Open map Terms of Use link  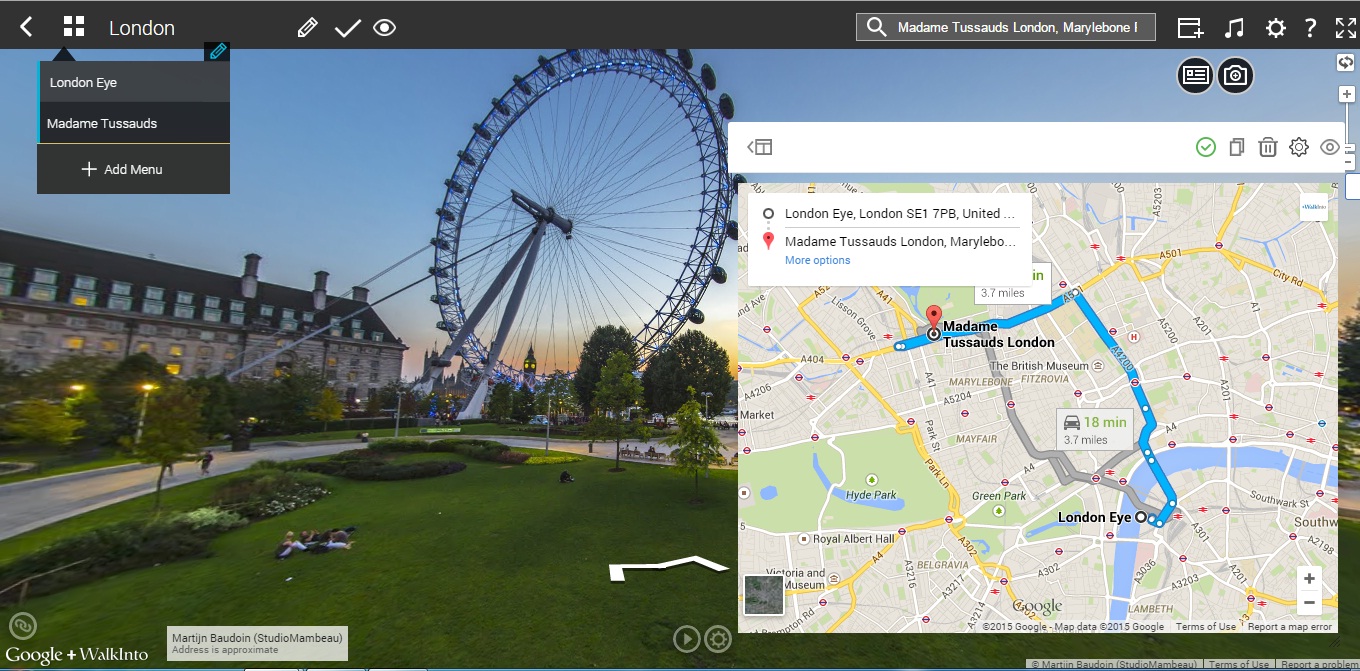(x=1205, y=627)
